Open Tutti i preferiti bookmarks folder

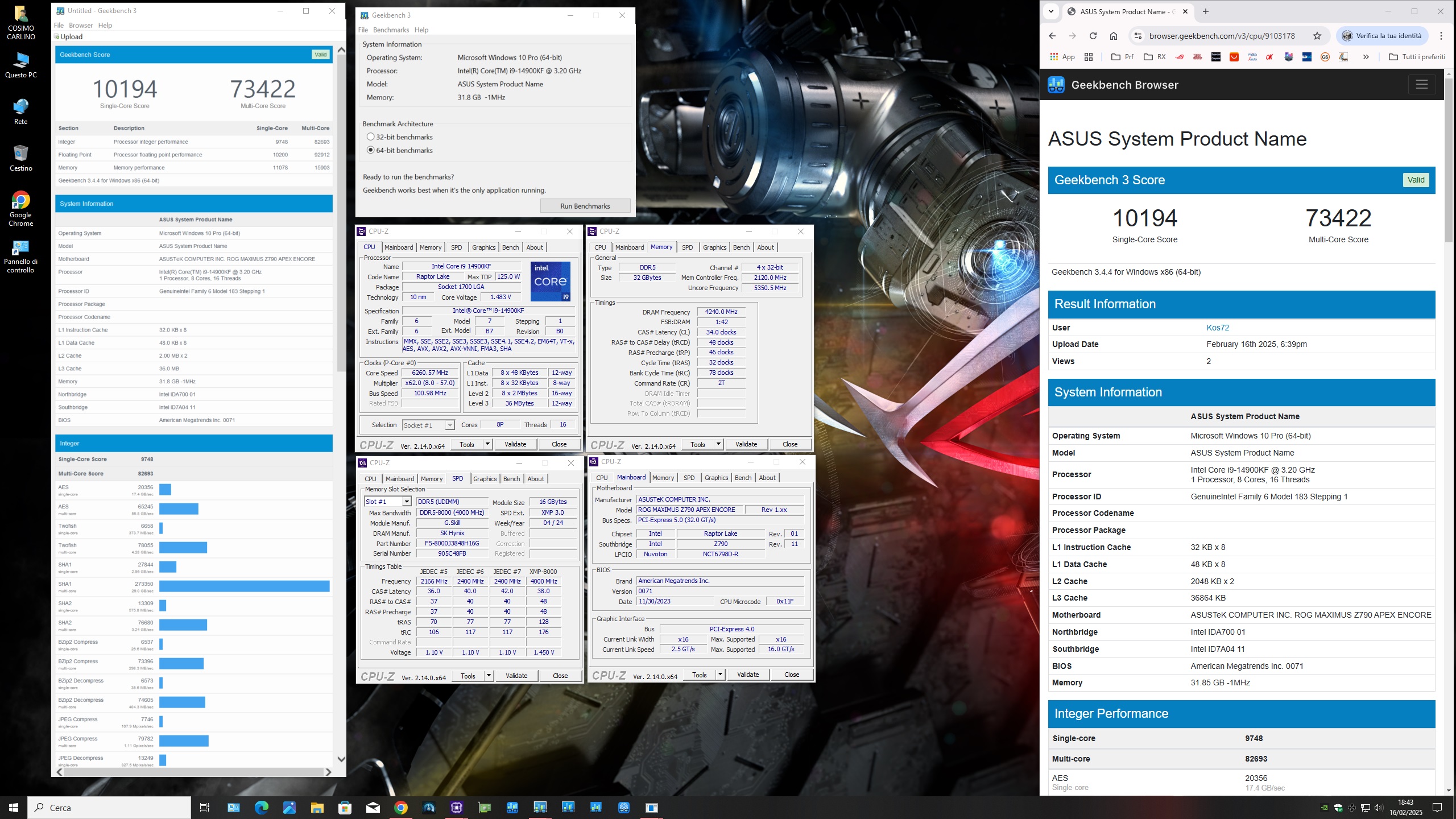[1417, 57]
